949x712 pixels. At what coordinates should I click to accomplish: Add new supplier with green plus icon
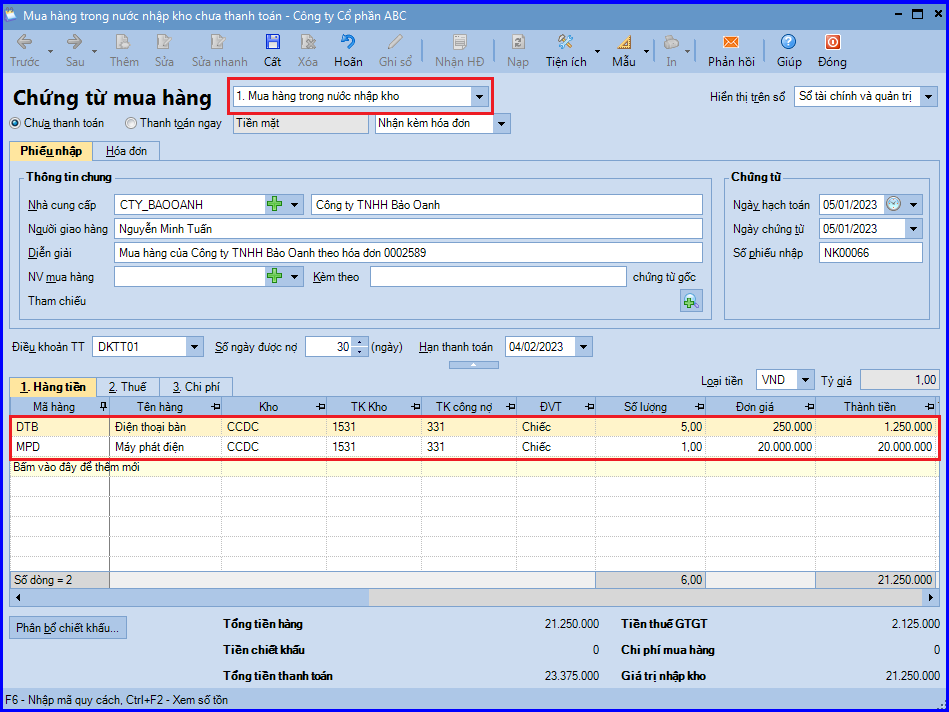pos(275,205)
